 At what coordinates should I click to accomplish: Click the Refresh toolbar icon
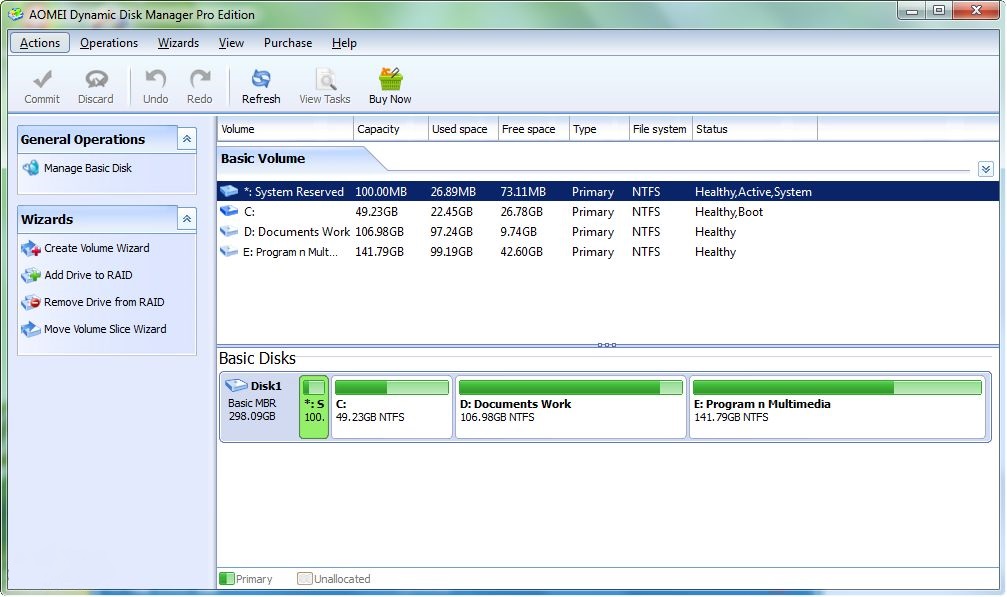[x=261, y=79]
